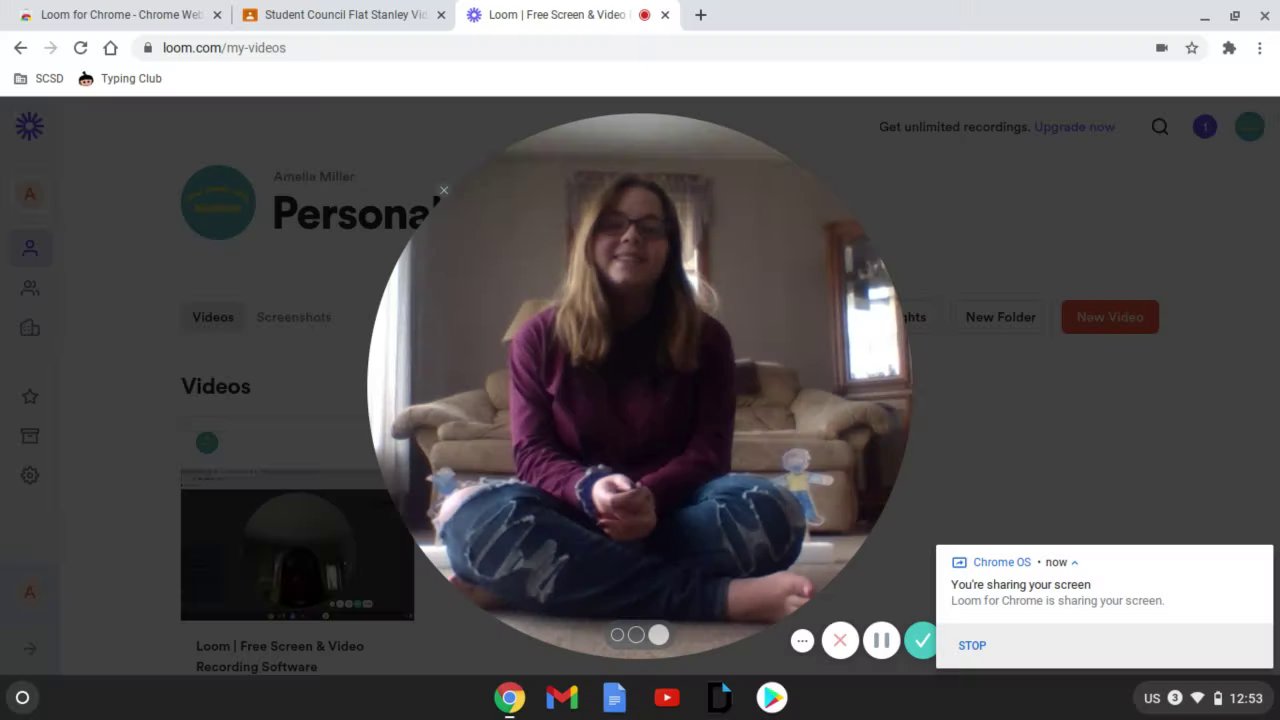Select the smallest camera bubble size
The image size is (1280, 720).
tap(617, 635)
